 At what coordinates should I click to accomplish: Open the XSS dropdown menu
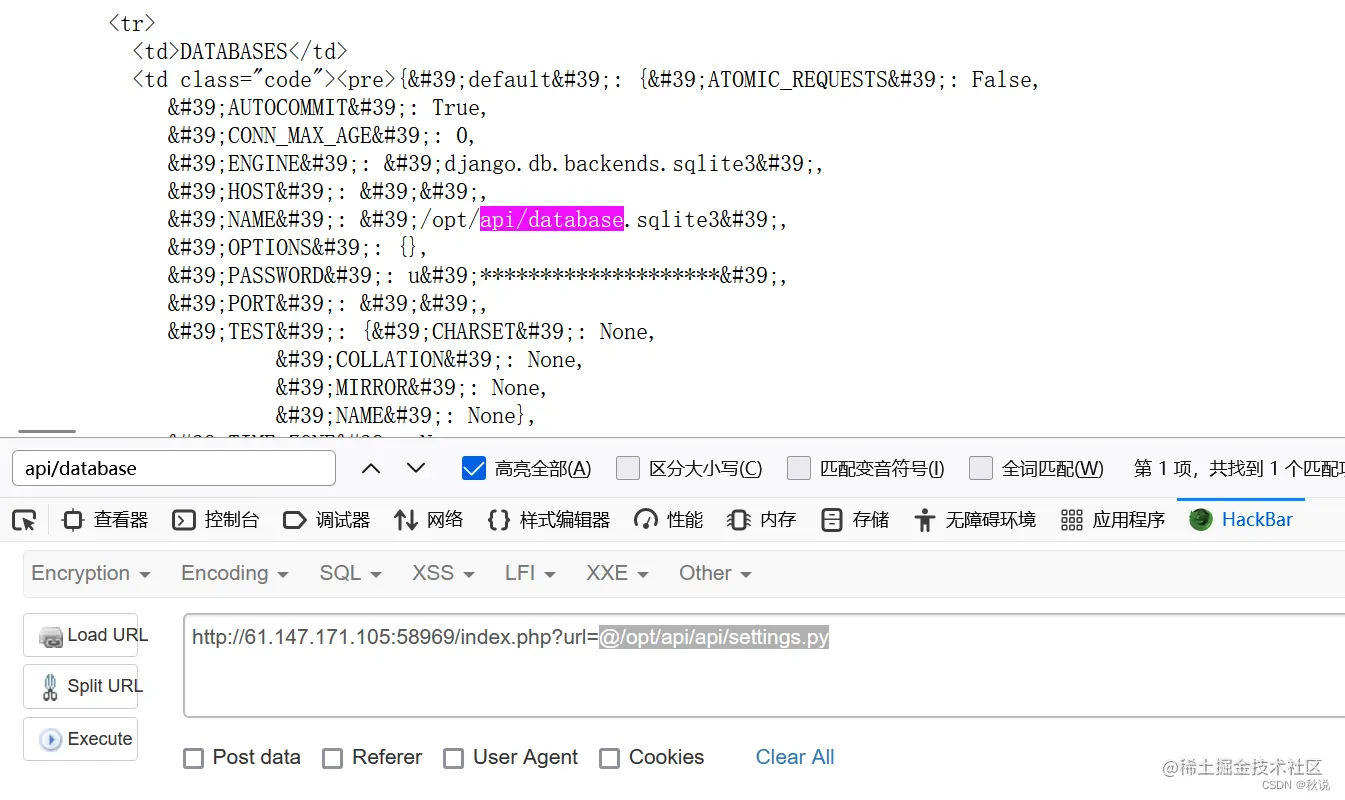[443, 573]
